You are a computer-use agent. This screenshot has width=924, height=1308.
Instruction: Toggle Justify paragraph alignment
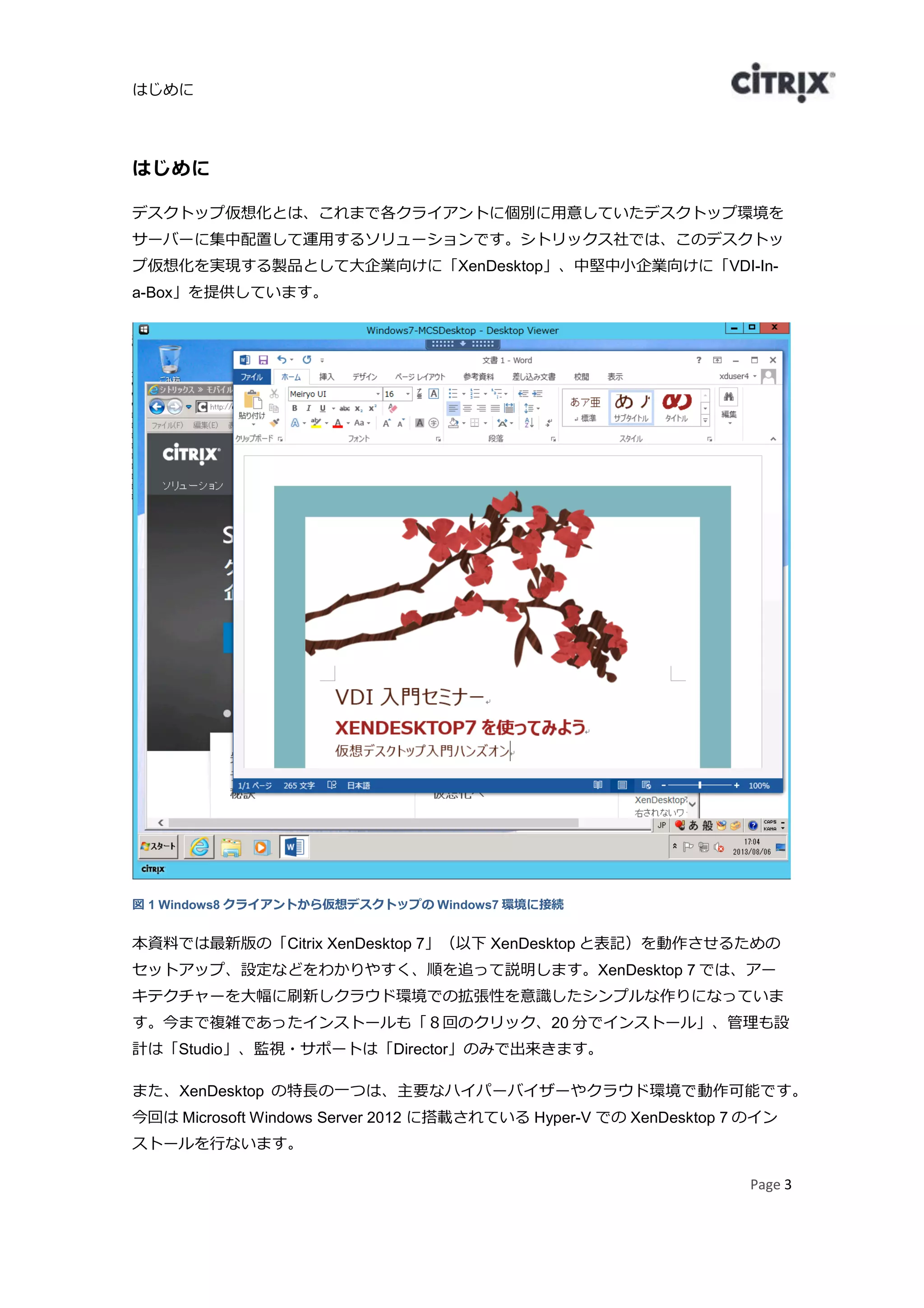click(495, 408)
